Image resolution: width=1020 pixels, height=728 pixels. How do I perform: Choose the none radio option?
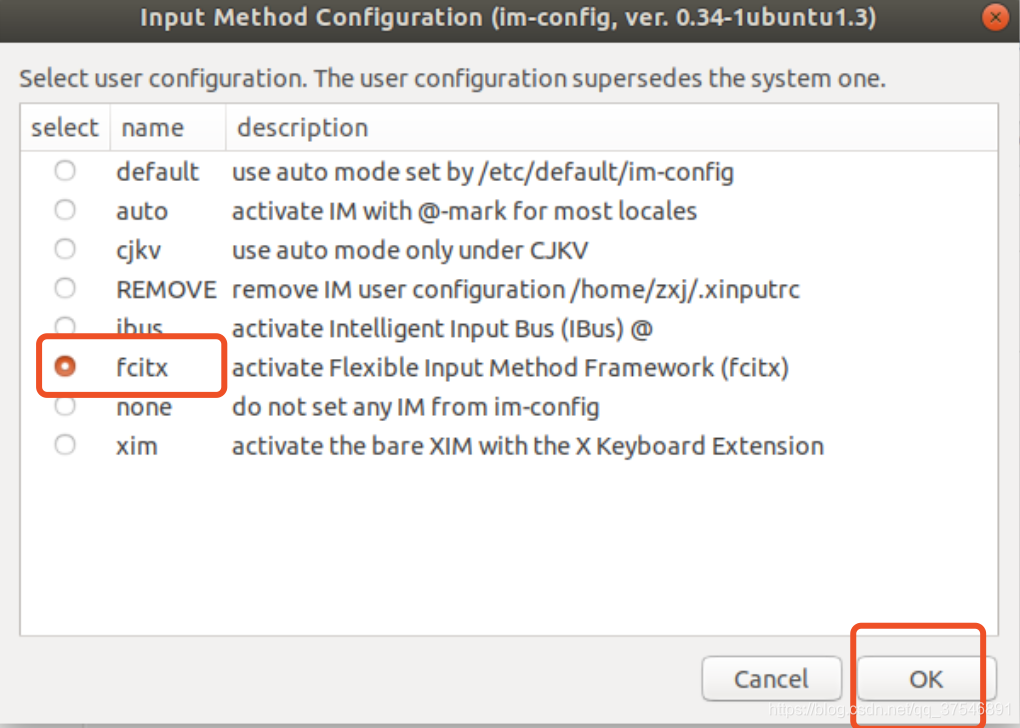pyautogui.click(x=65, y=406)
